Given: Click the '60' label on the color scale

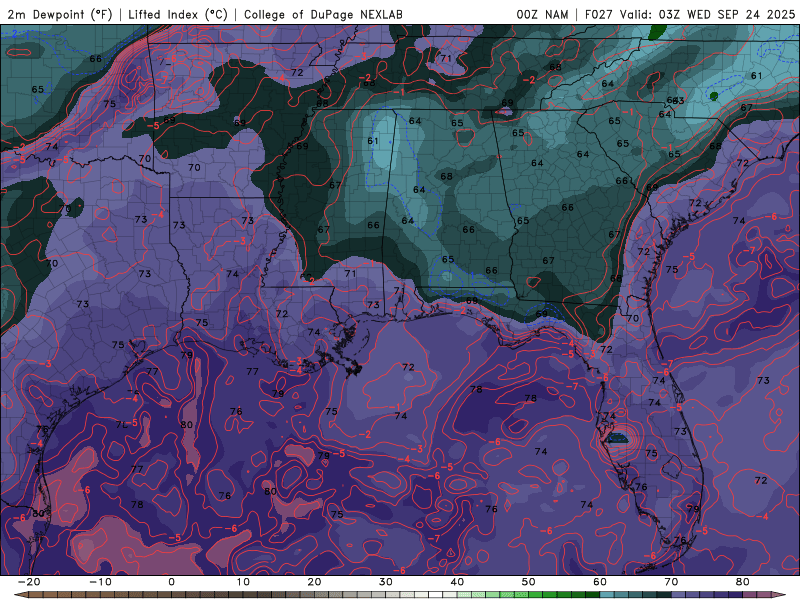Looking at the screenshot, I should point(600,582).
